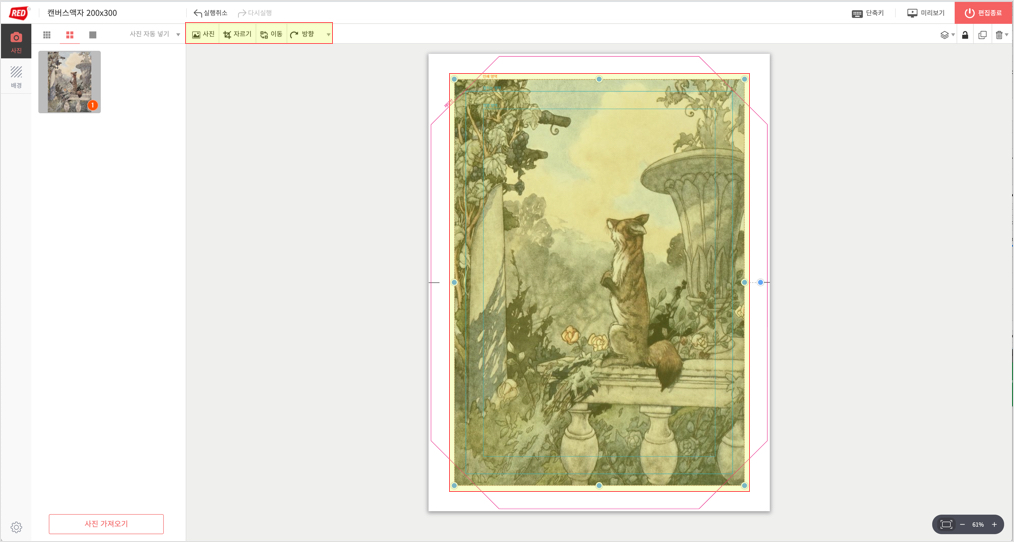
Task: Click the bottom-right corner handle of the image
Action: [744, 485]
